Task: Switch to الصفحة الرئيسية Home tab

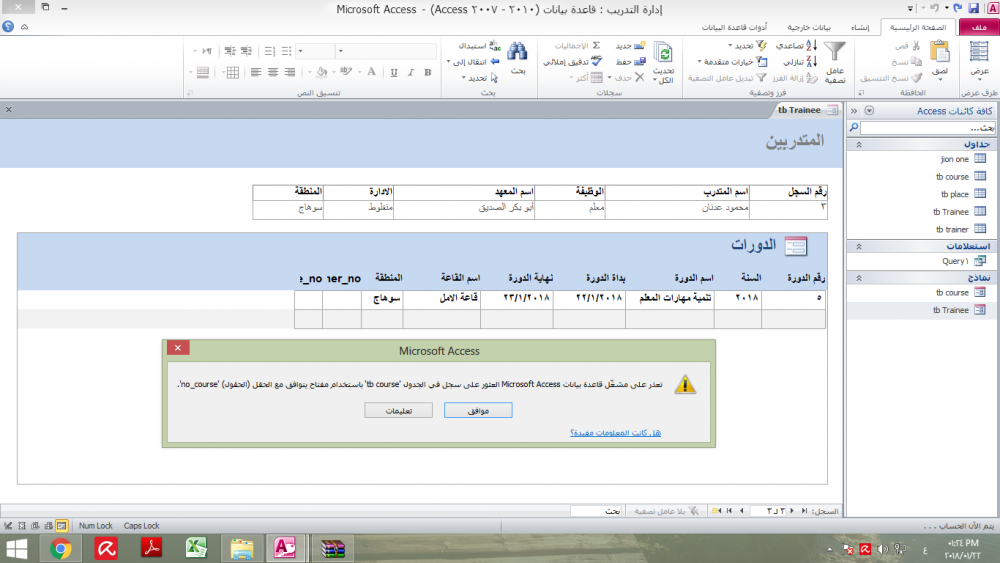Action: pos(918,27)
